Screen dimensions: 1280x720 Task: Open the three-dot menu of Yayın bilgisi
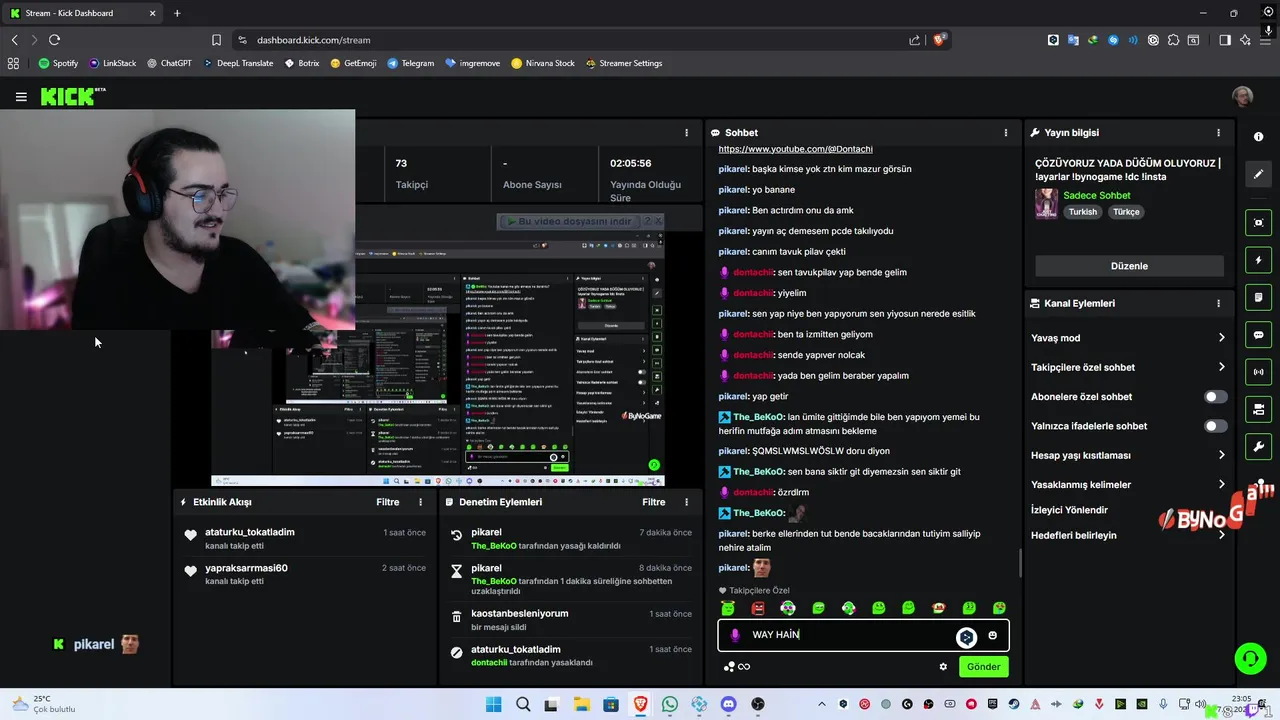(1218, 133)
